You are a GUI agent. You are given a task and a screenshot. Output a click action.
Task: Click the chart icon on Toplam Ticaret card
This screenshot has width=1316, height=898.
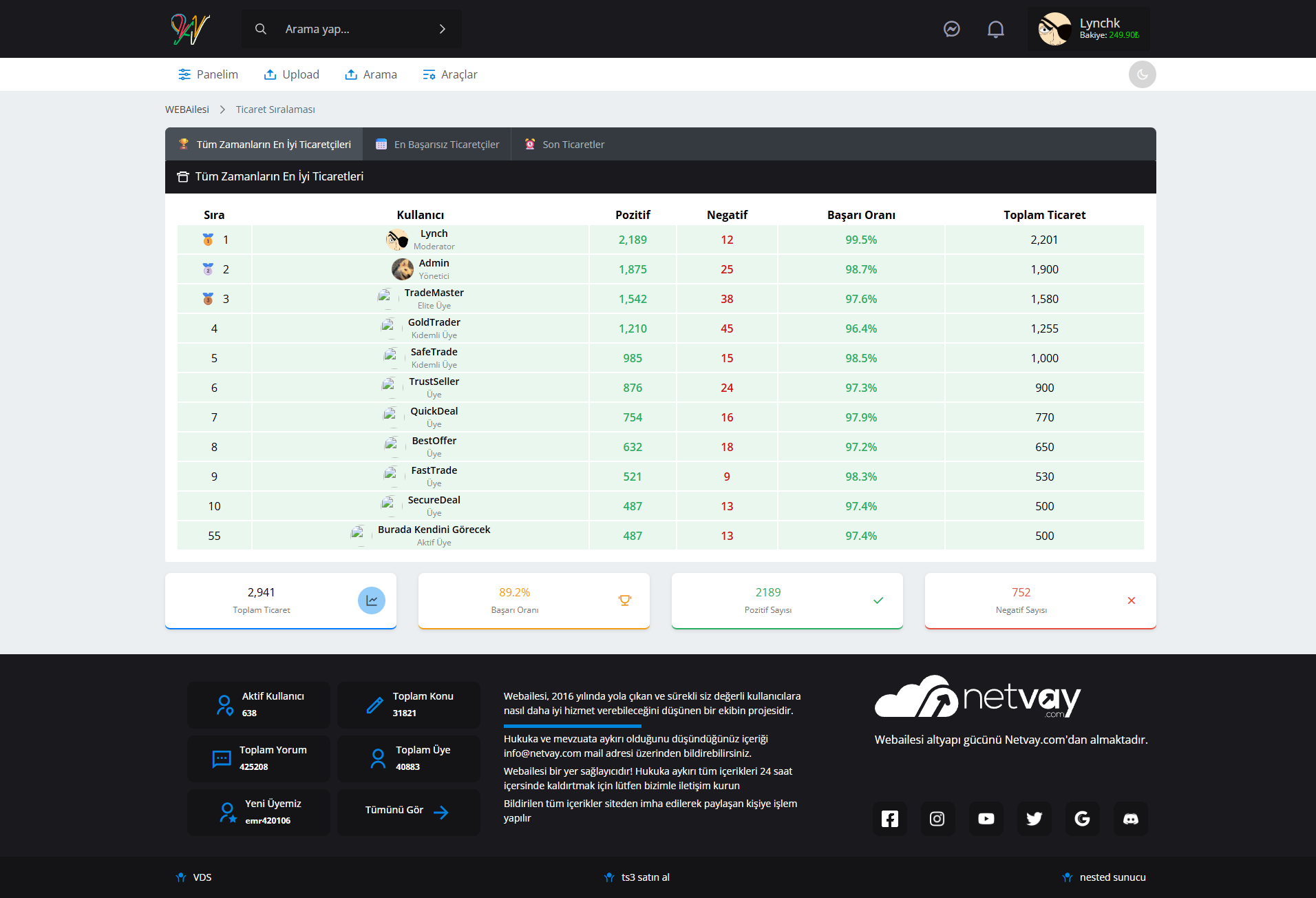372,601
